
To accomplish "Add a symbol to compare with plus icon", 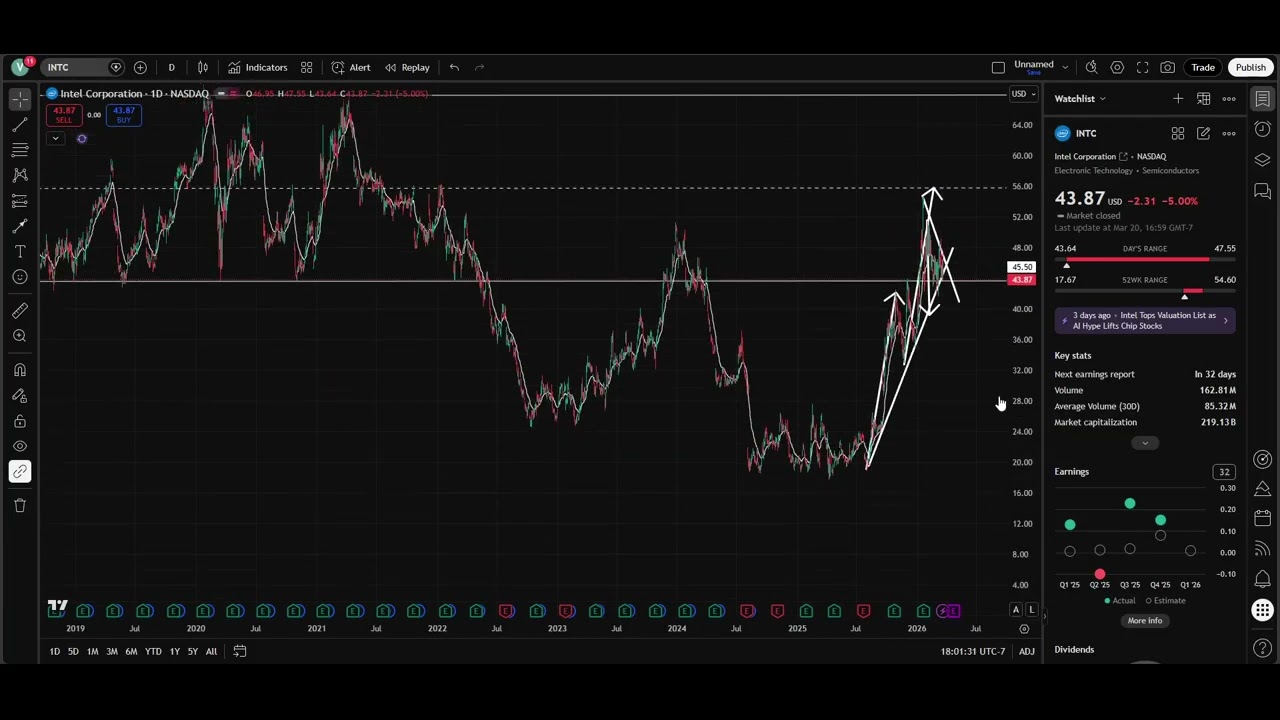I will click(140, 67).
